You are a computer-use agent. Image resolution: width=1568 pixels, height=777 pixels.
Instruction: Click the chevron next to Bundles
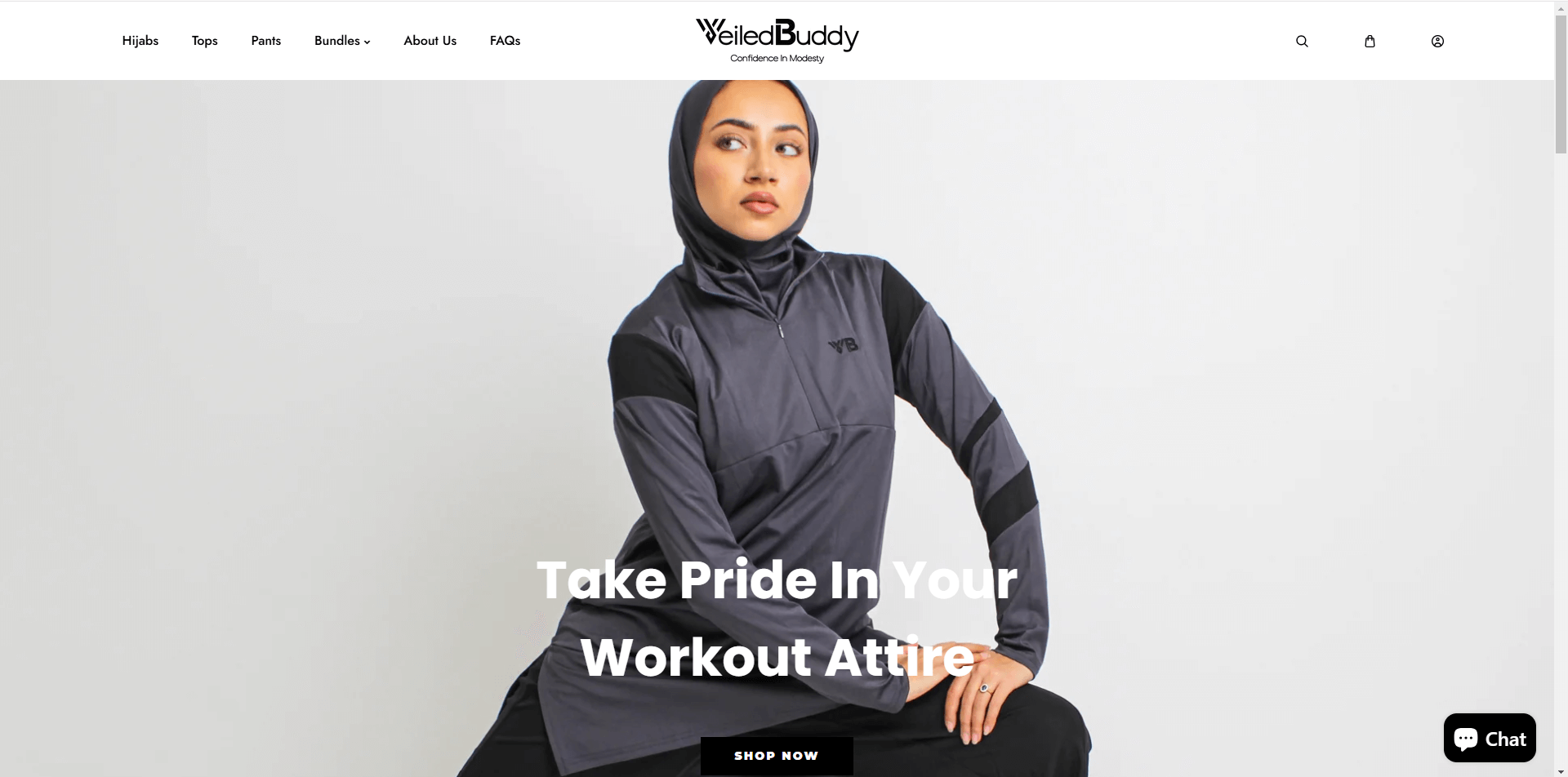[367, 42]
